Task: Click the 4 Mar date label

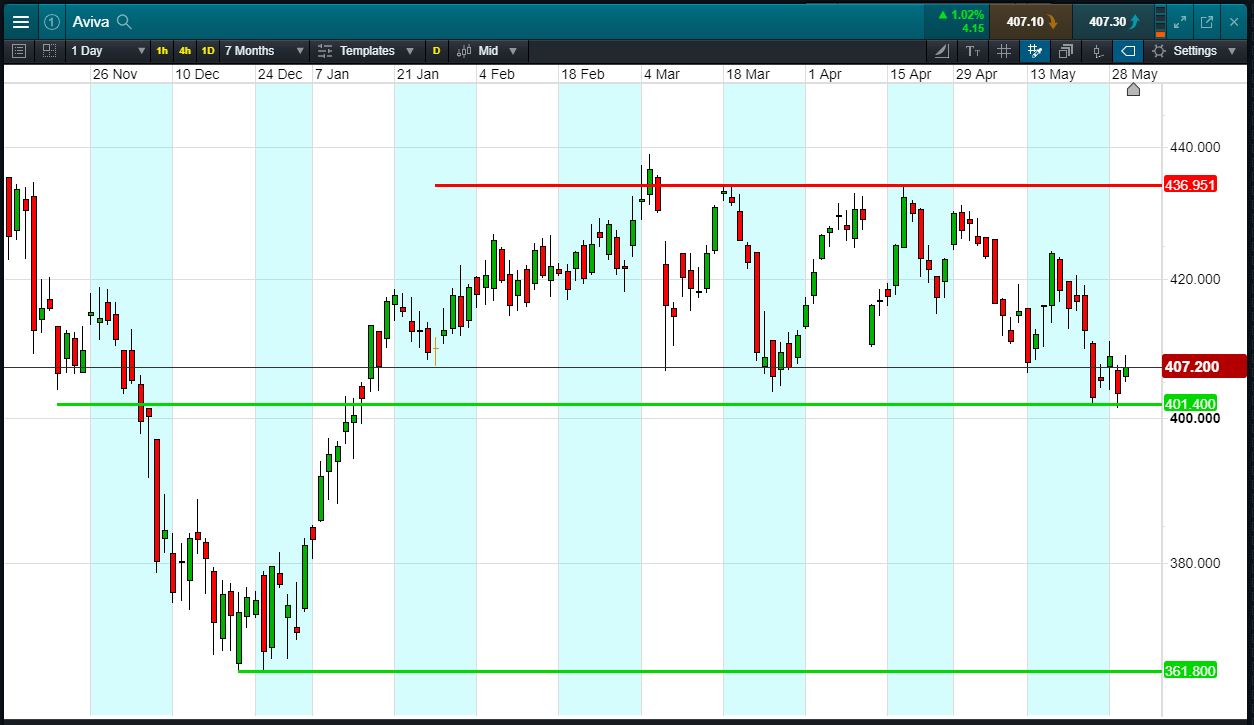Action: point(661,74)
